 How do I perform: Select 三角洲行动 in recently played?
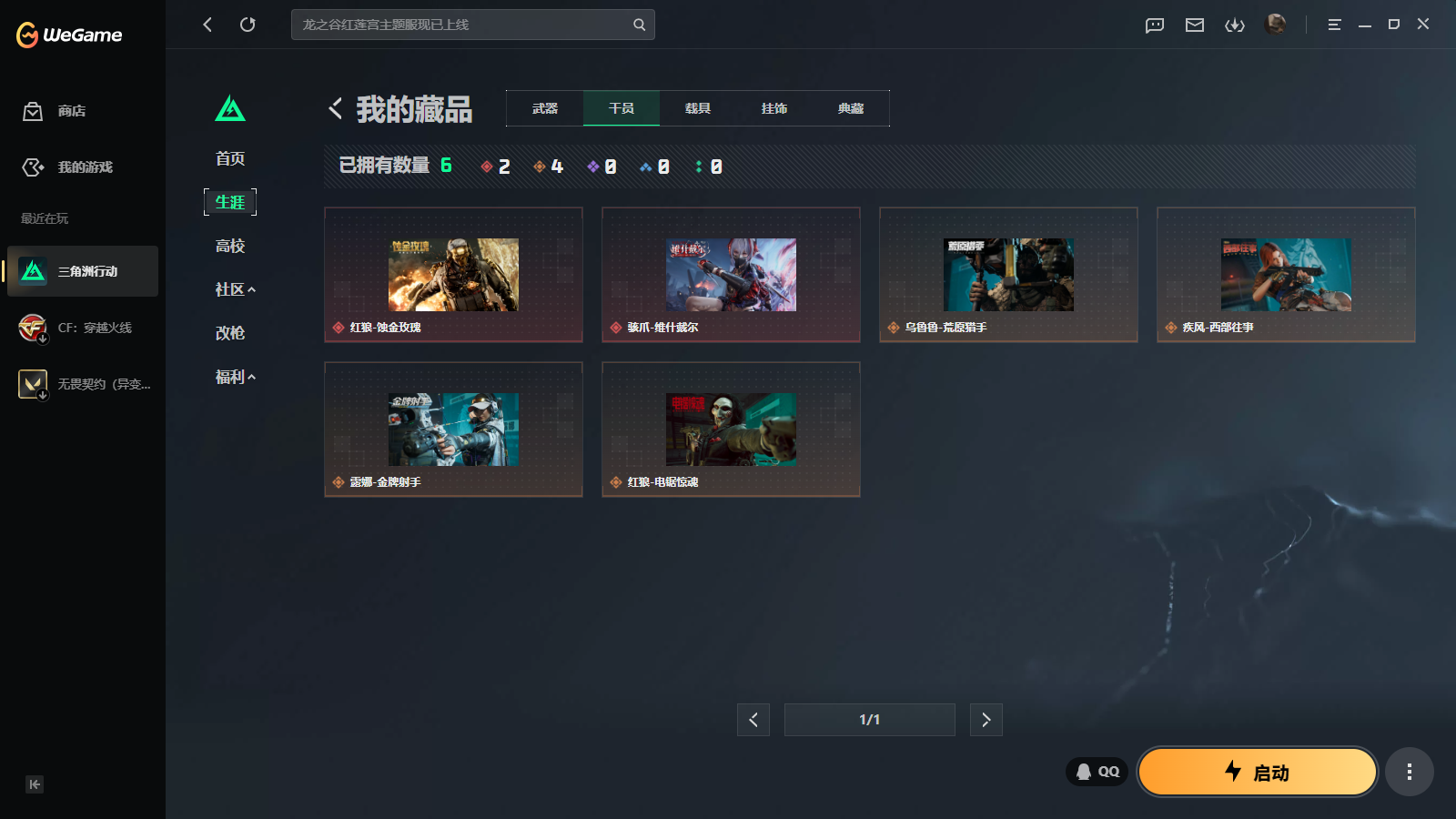[x=83, y=271]
